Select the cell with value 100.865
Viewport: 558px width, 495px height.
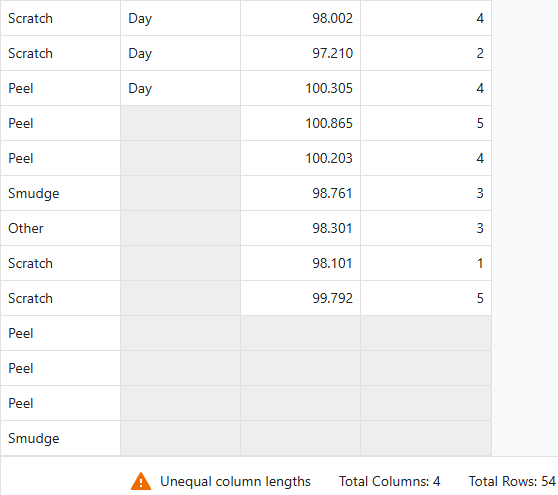pos(300,123)
